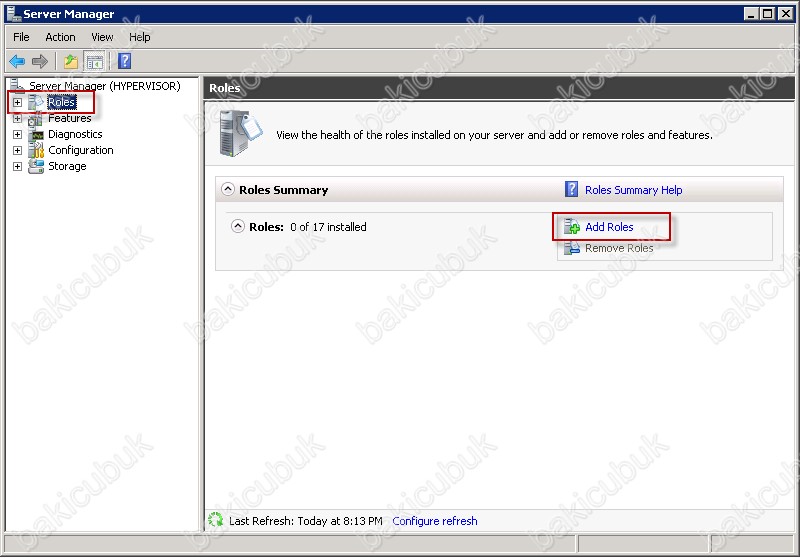Click the Server Manager title bar icon
The image size is (800, 558).
(13, 13)
